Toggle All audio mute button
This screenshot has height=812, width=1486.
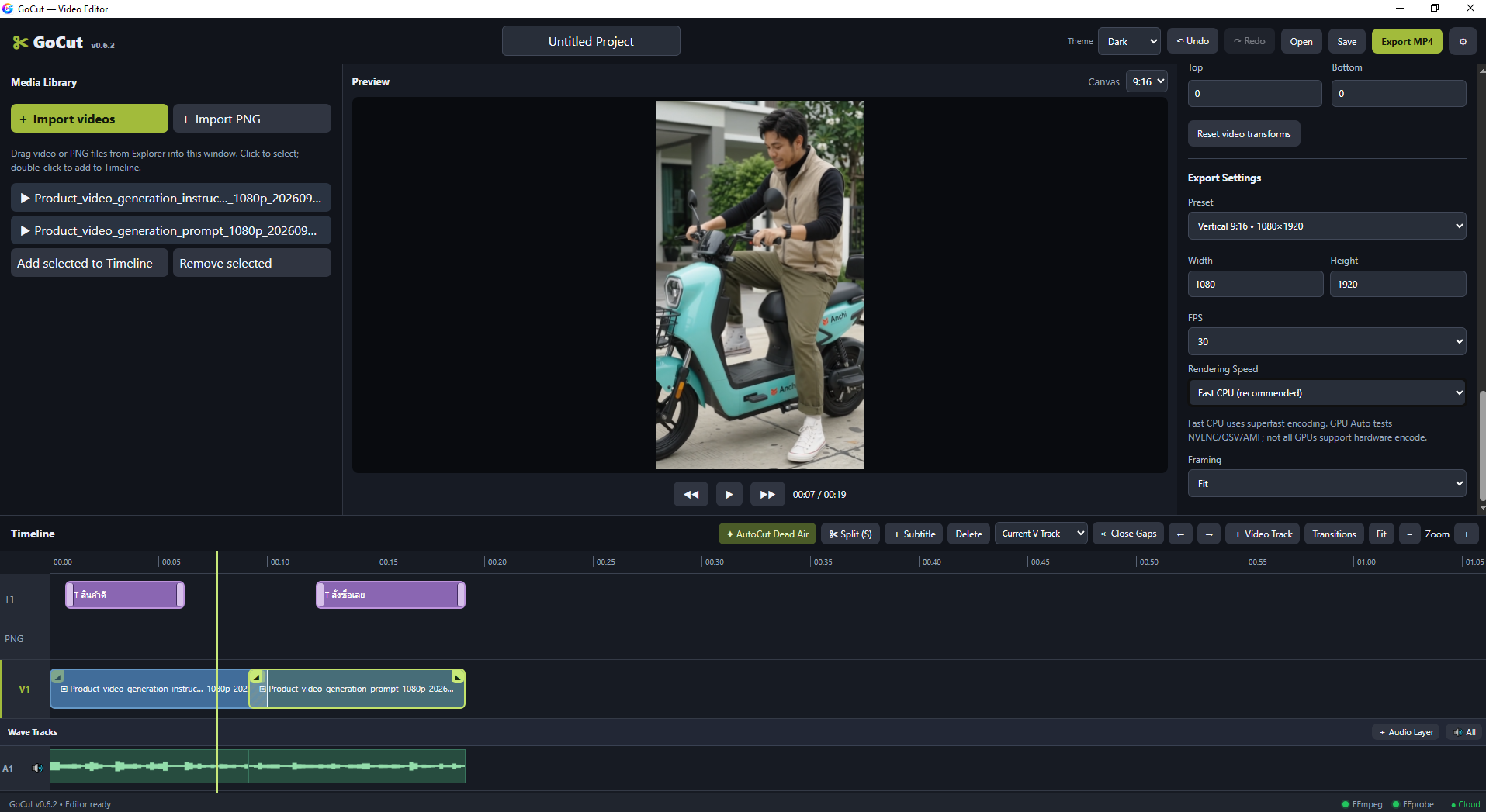coord(1465,732)
